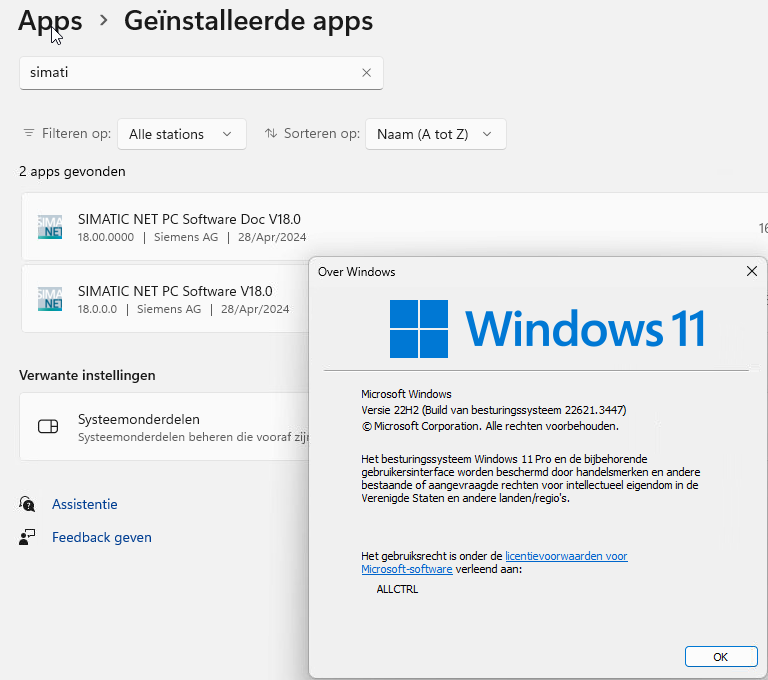
Task: Click the filter icon beside 'Filteren op'
Action: 29,133
